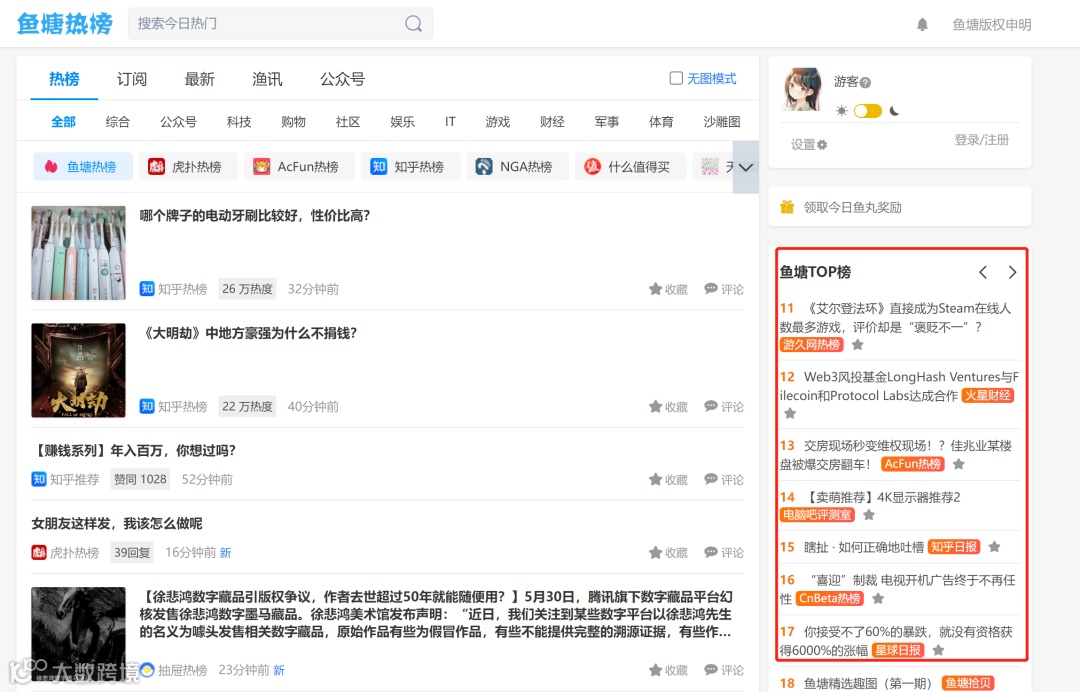Select the 综合 category filter
Image resolution: width=1080 pixels, height=692 pixels.
pyautogui.click(x=118, y=122)
